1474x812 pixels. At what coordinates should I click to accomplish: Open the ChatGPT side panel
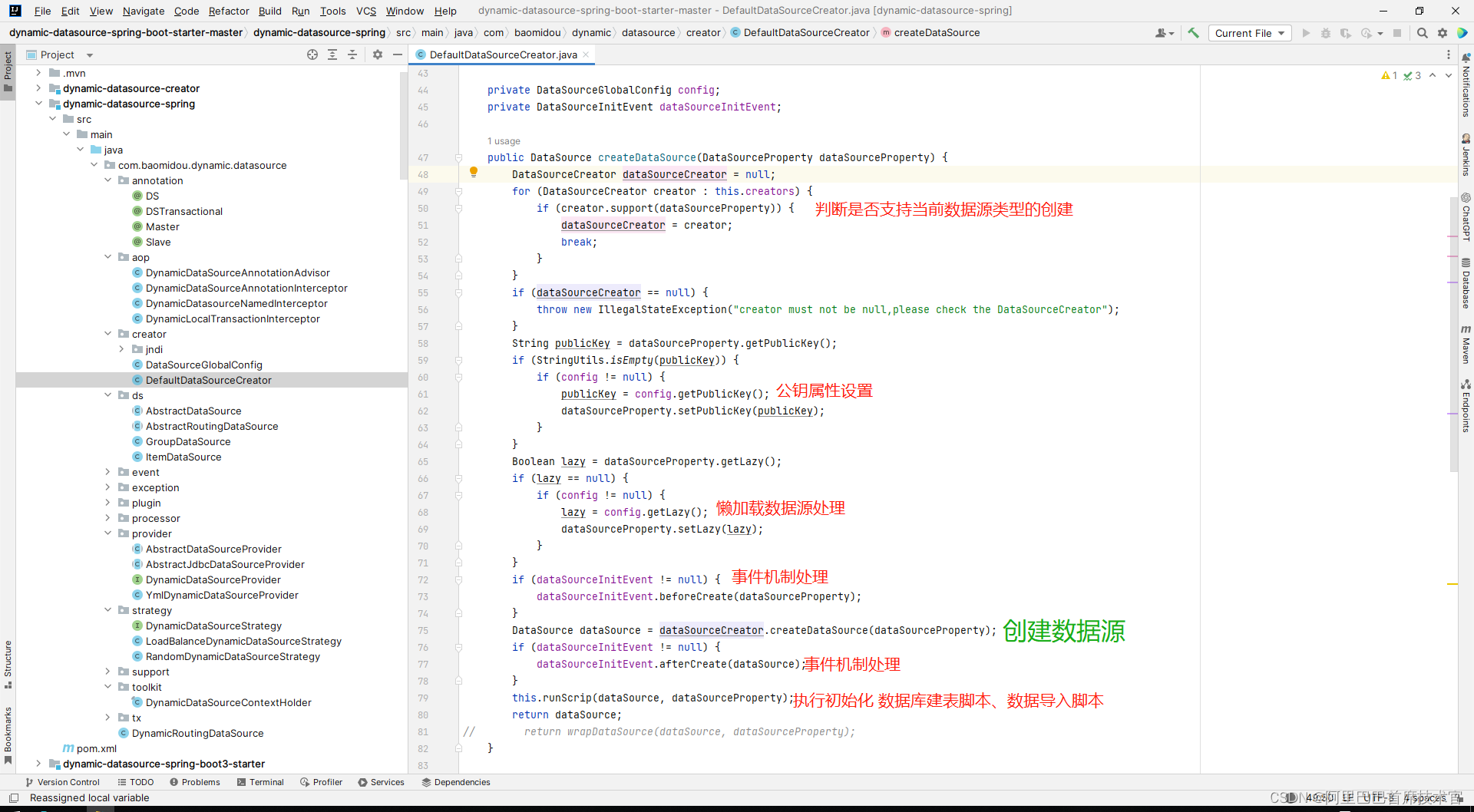tap(1466, 217)
